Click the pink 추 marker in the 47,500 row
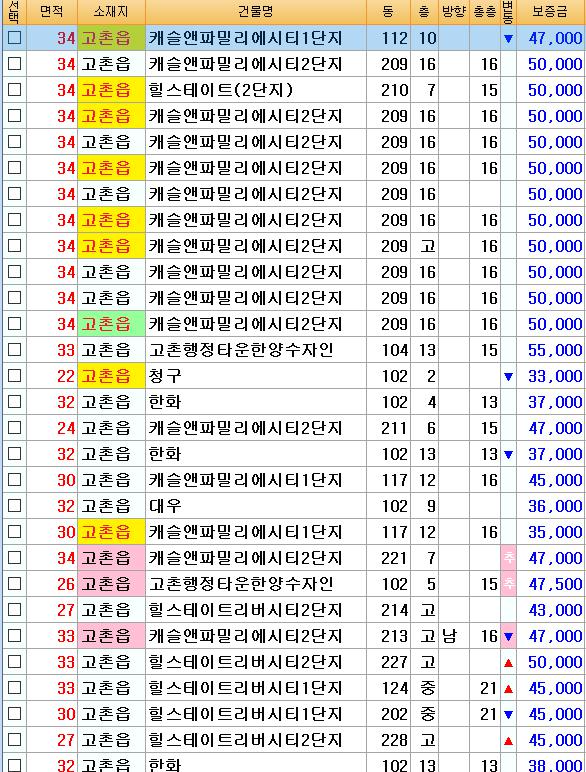The image size is (586, 772). coord(508,584)
